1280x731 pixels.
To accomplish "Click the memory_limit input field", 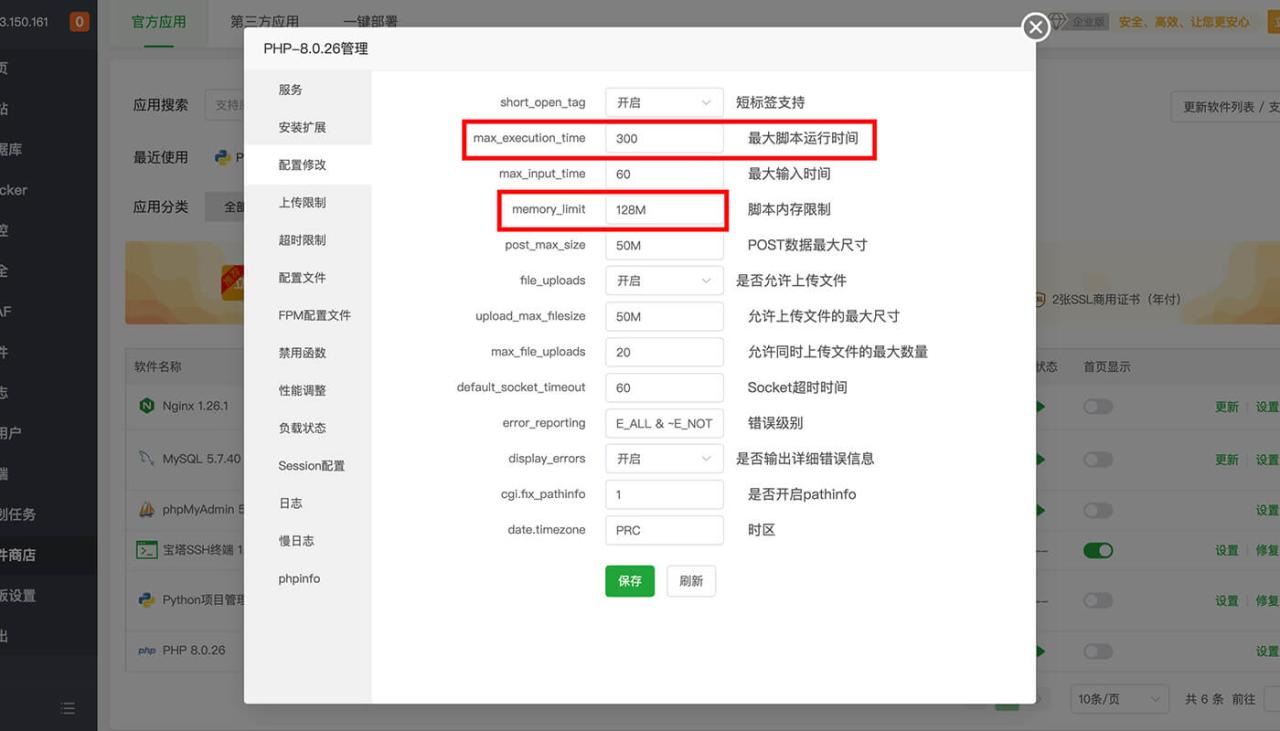I will pyautogui.click(x=664, y=209).
